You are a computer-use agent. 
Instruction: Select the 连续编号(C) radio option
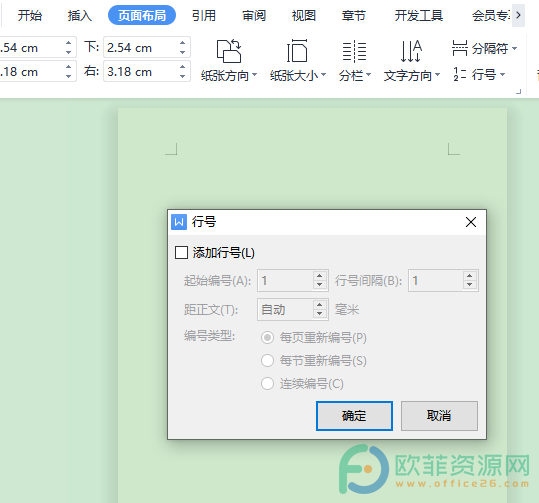coord(267,384)
